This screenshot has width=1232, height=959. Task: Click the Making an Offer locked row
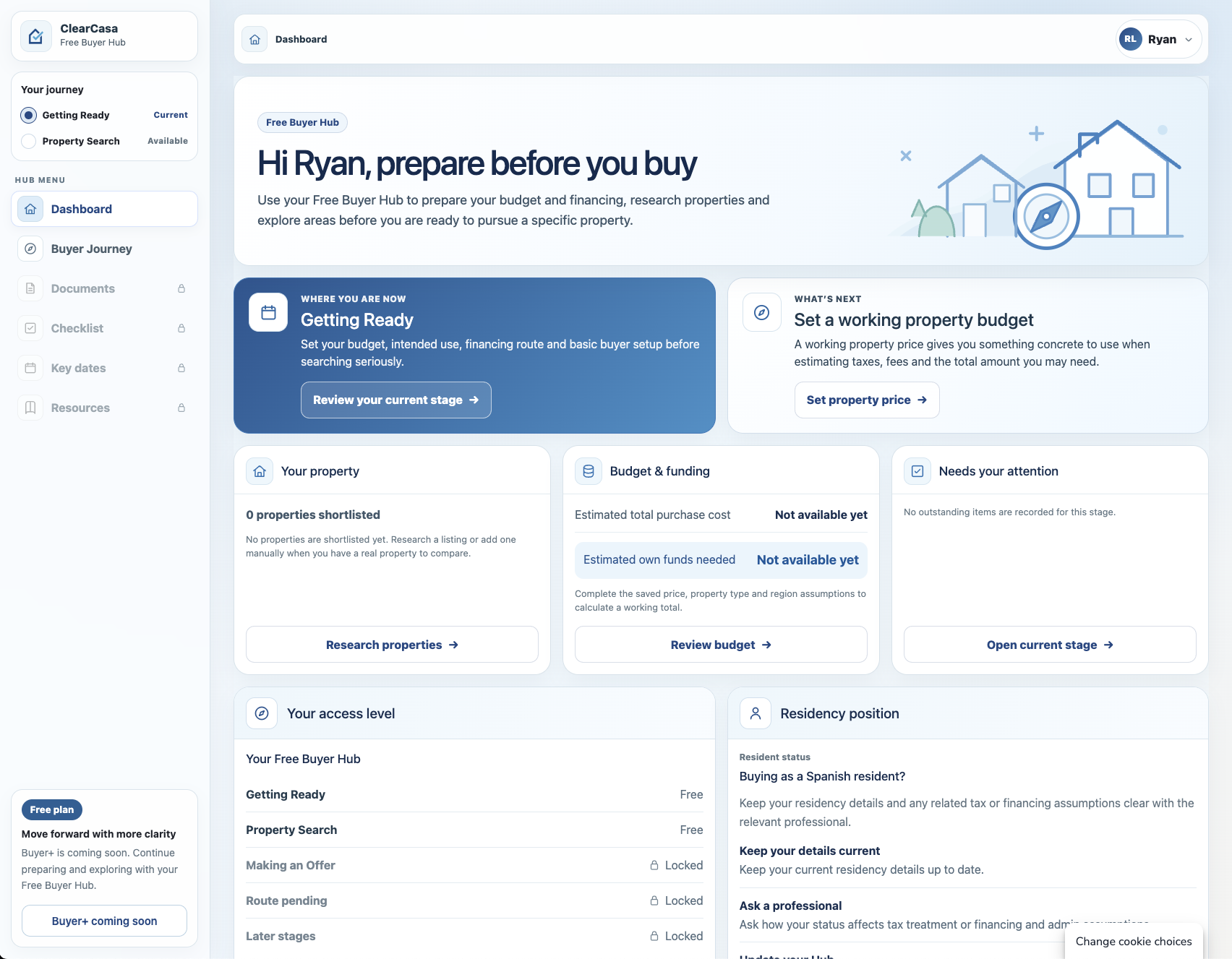pyautogui.click(x=474, y=865)
